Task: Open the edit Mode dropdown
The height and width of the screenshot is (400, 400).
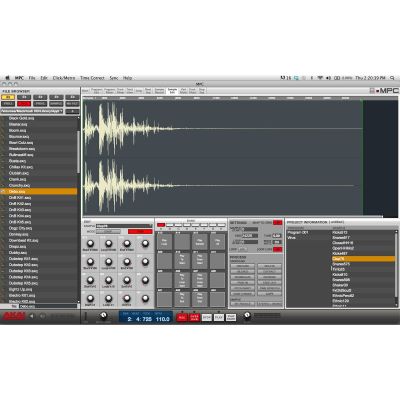Action: 108,231
